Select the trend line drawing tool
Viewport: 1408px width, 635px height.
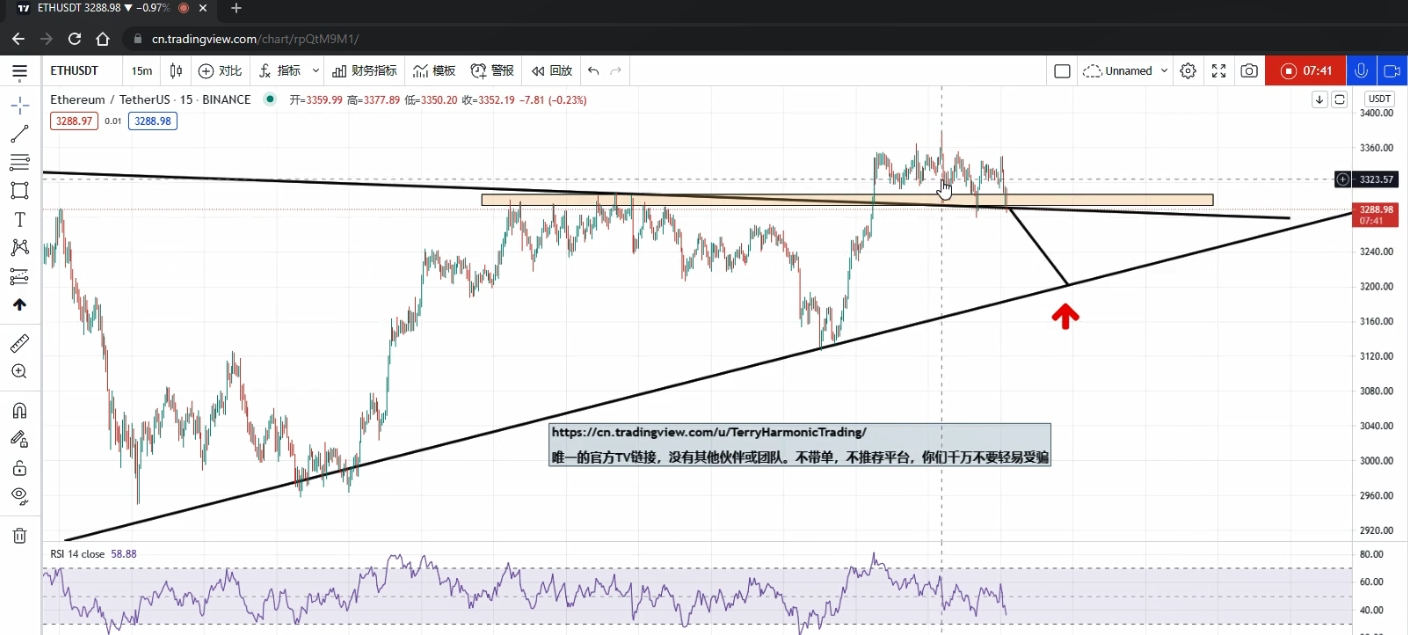[20, 134]
